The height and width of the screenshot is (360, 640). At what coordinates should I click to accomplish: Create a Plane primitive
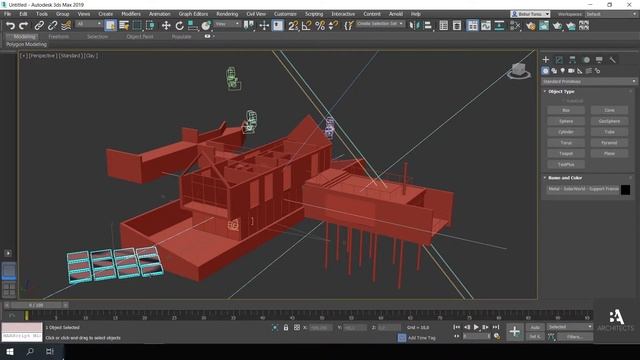coord(609,153)
